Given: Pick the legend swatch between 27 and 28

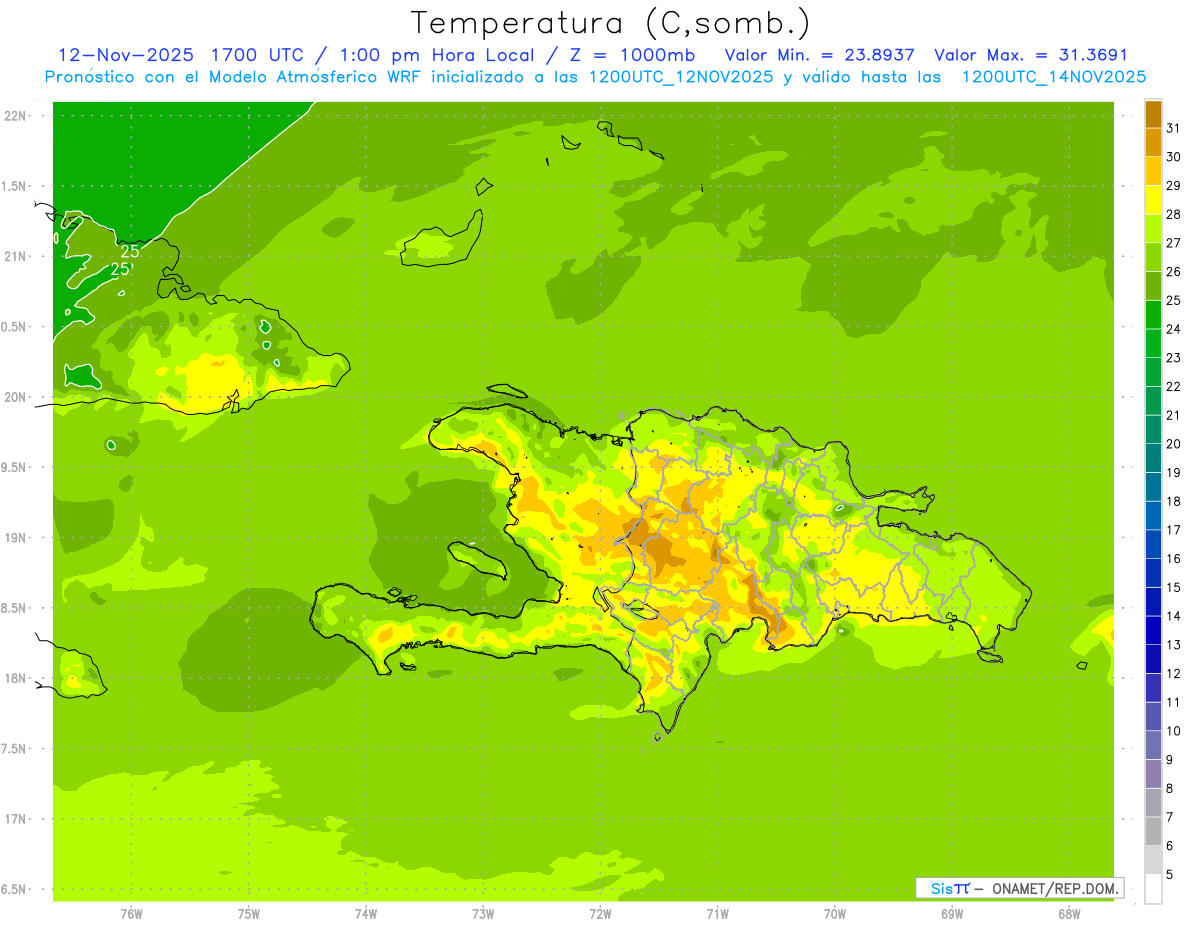Looking at the screenshot, I should pos(1153,229).
